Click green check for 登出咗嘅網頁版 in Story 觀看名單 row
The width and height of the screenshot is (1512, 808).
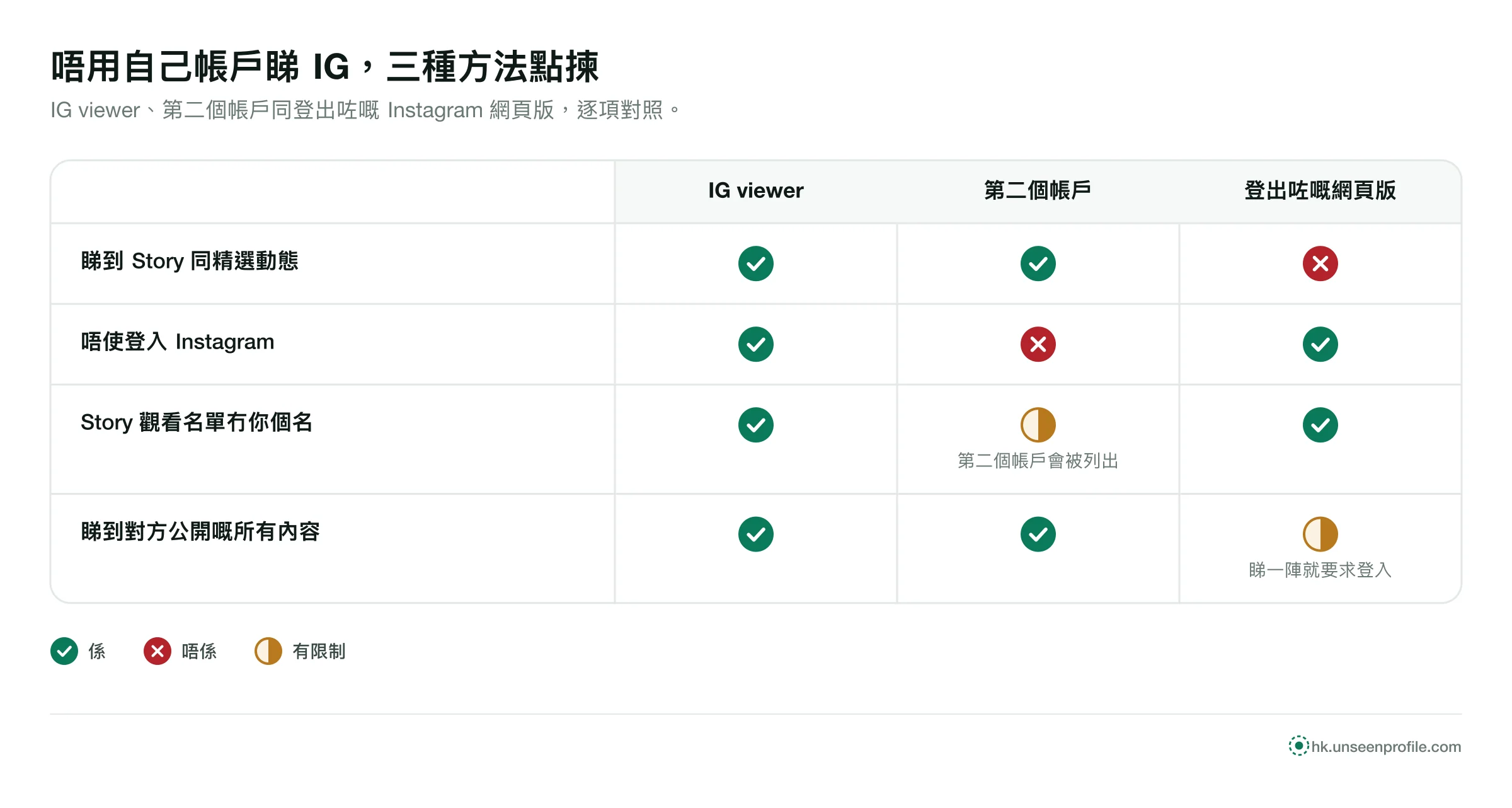[x=1320, y=425]
